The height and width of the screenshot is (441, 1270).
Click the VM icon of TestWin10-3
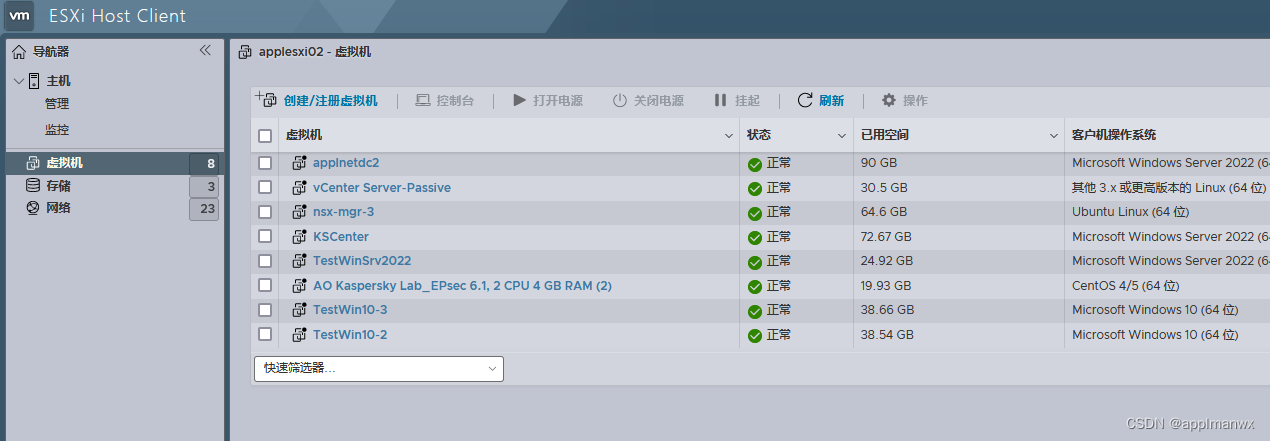[299, 310]
